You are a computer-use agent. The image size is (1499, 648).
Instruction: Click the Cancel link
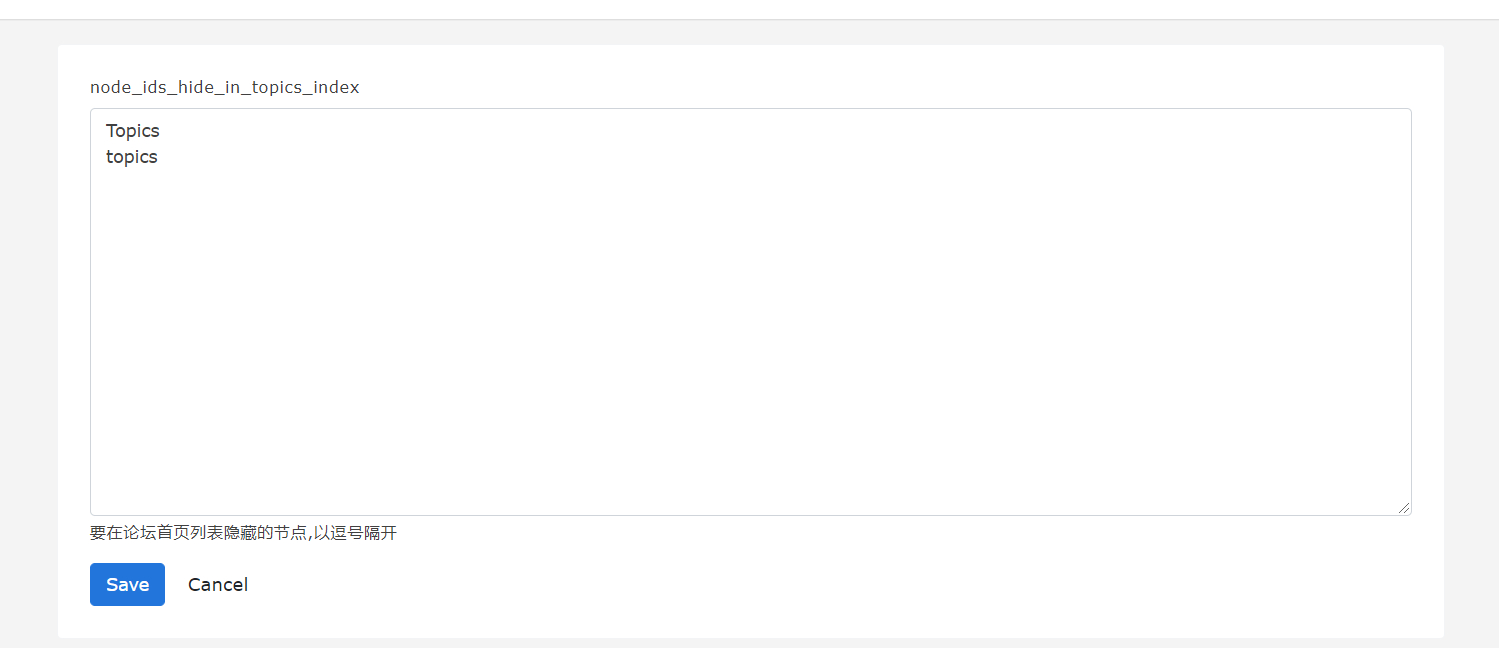pos(218,584)
